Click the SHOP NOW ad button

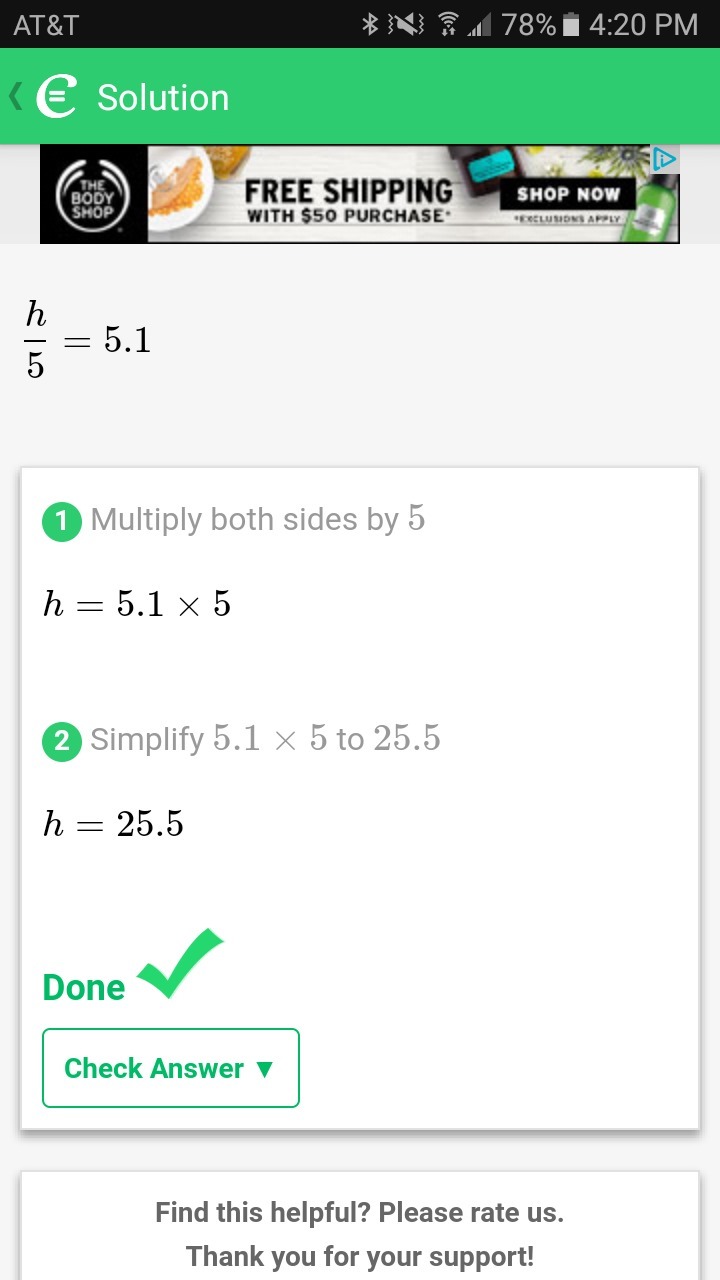point(568,194)
